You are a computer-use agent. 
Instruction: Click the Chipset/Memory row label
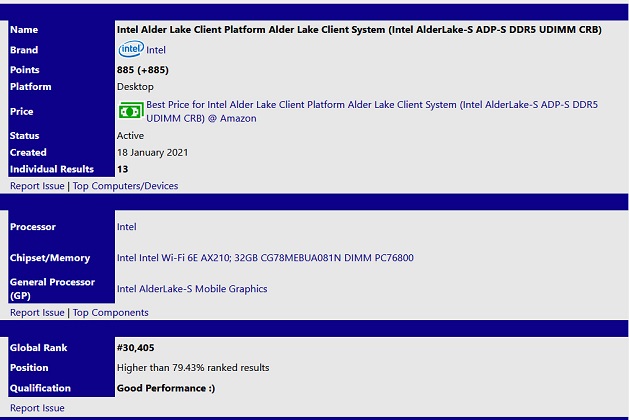(50, 258)
